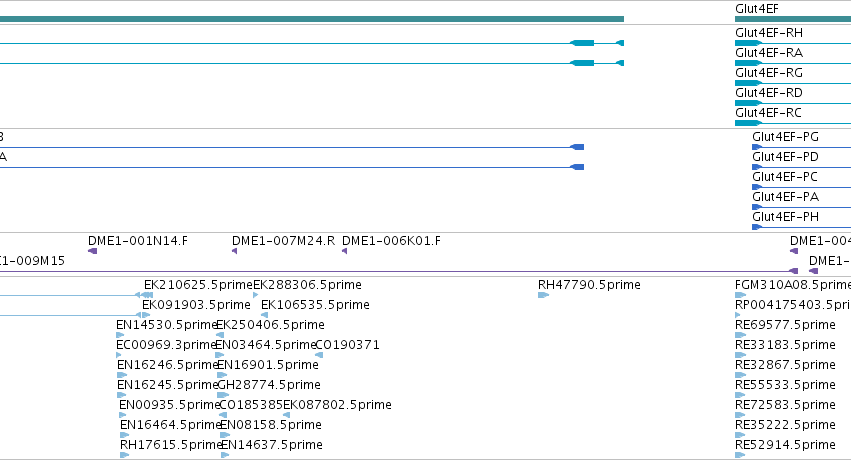This screenshot has height=460, width=851.
Task: Select the EK250406.5prime label
Action: [x=270, y=325]
